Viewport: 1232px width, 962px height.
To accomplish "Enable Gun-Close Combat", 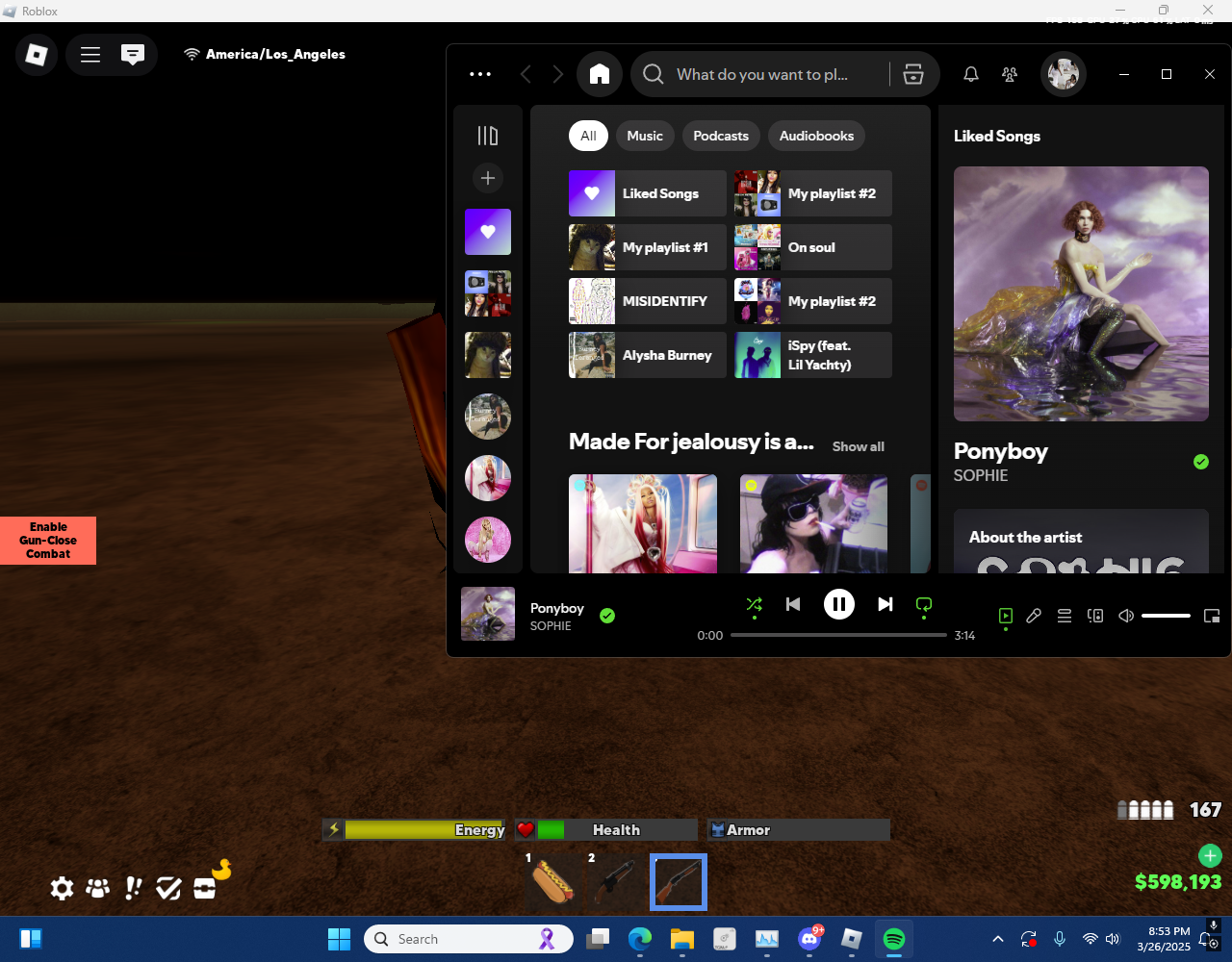I will point(48,541).
